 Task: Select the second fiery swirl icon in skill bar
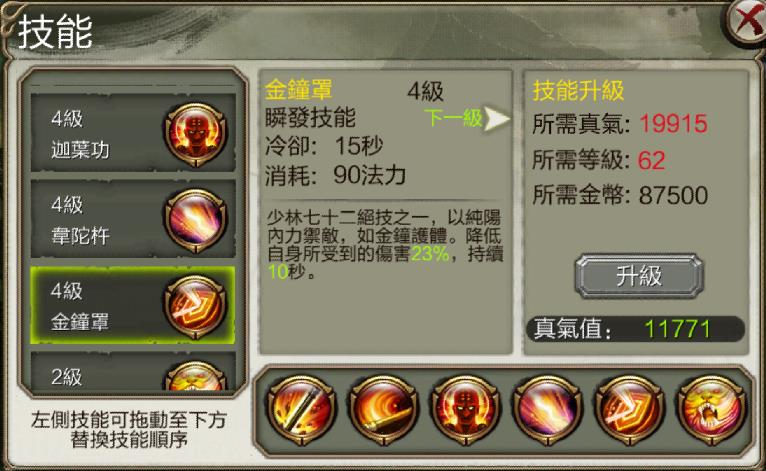tap(383, 409)
